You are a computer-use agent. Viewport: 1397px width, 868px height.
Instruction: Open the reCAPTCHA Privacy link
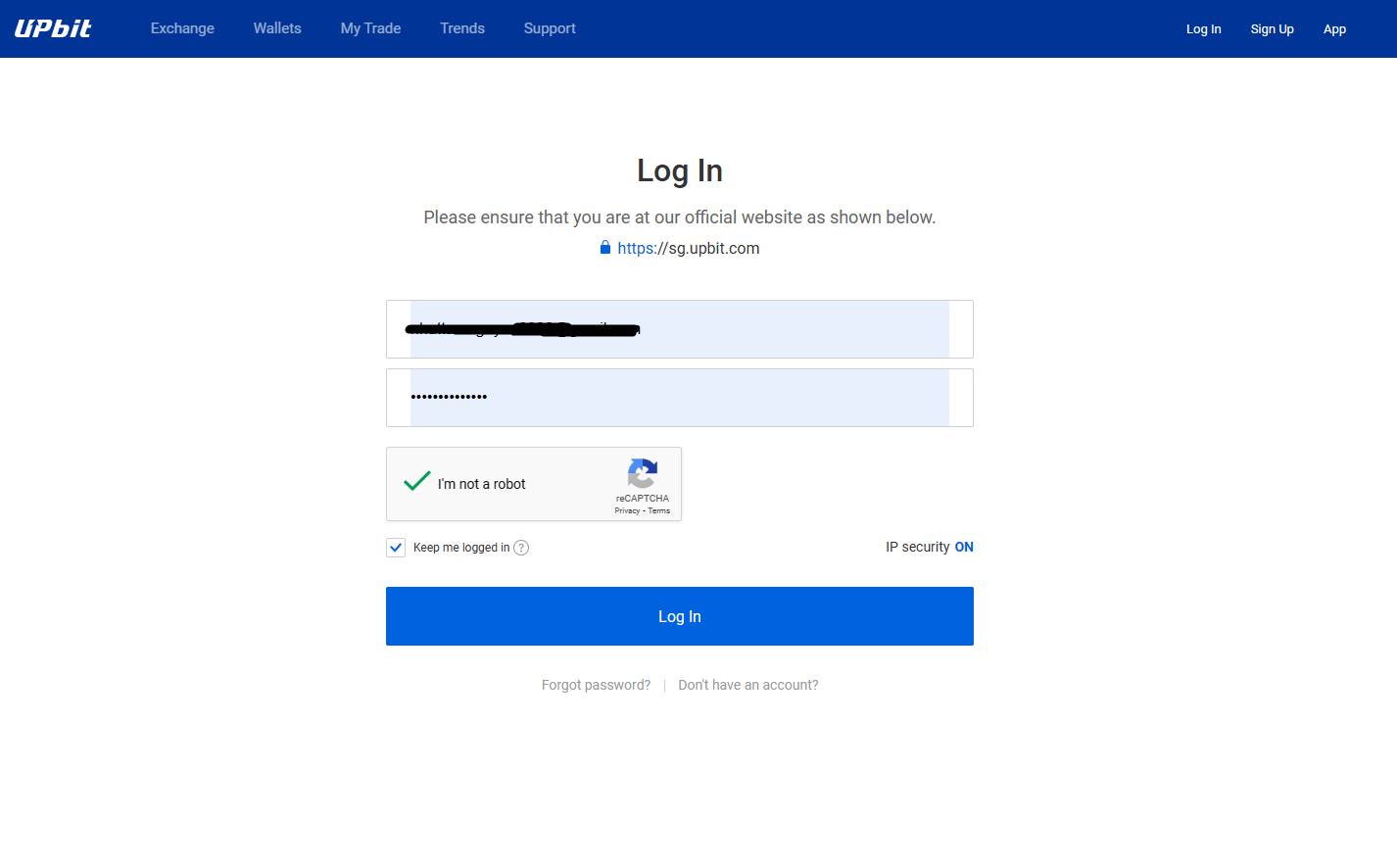(x=627, y=510)
